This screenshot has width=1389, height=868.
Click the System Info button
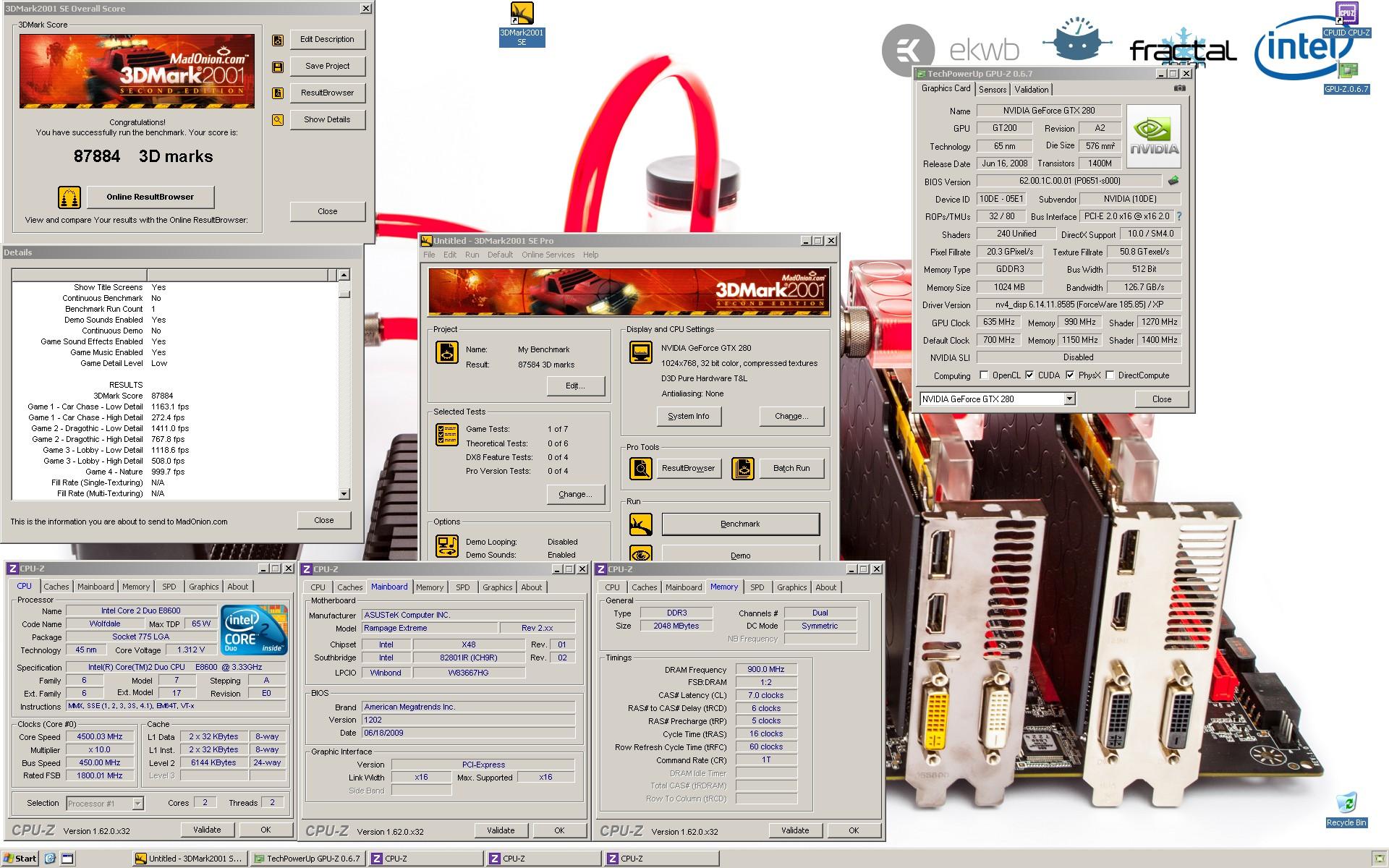click(689, 416)
